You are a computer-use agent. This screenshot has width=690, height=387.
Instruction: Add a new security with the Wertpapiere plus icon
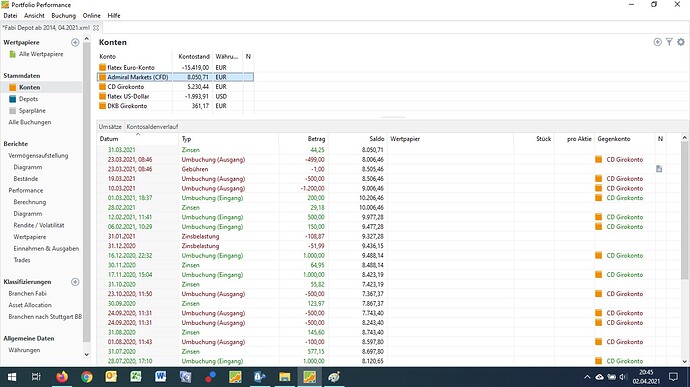[75, 42]
